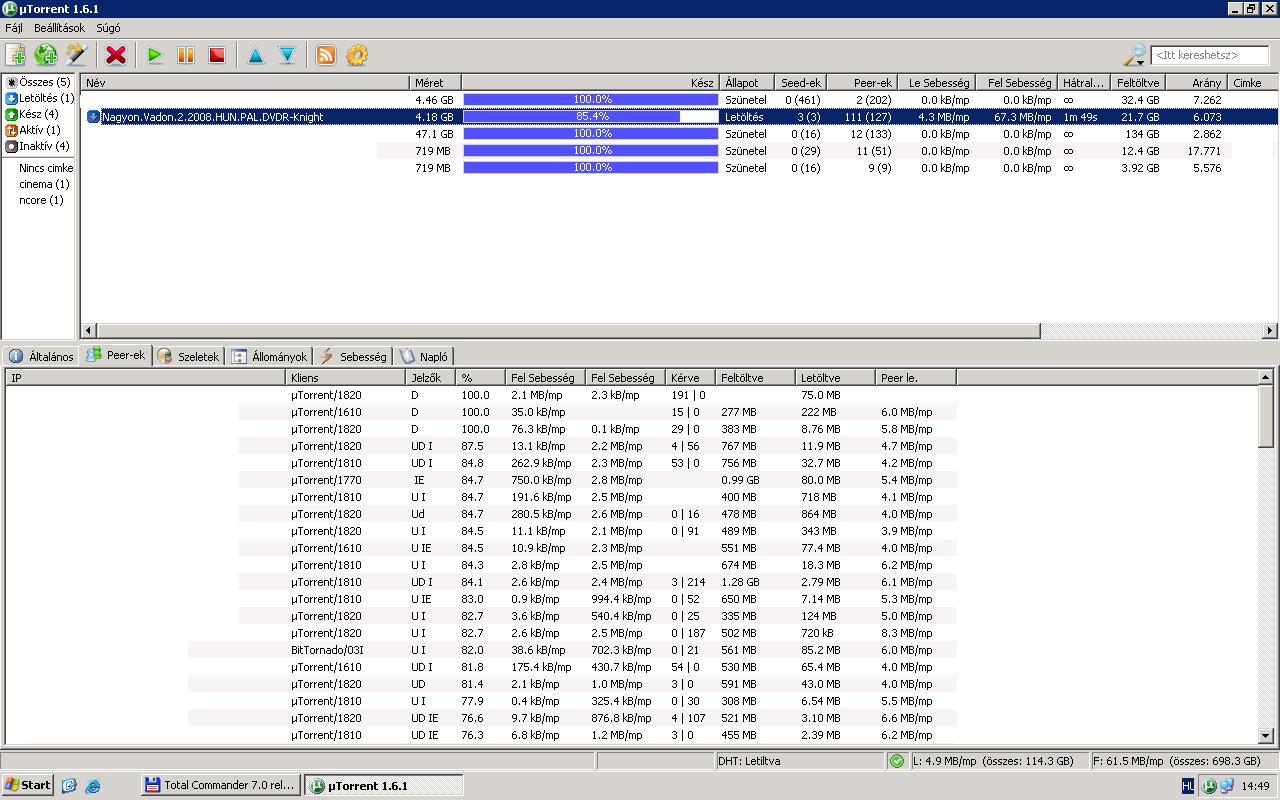Open the Súgó menu
The height and width of the screenshot is (800, 1280).
pyautogui.click(x=107, y=28)
